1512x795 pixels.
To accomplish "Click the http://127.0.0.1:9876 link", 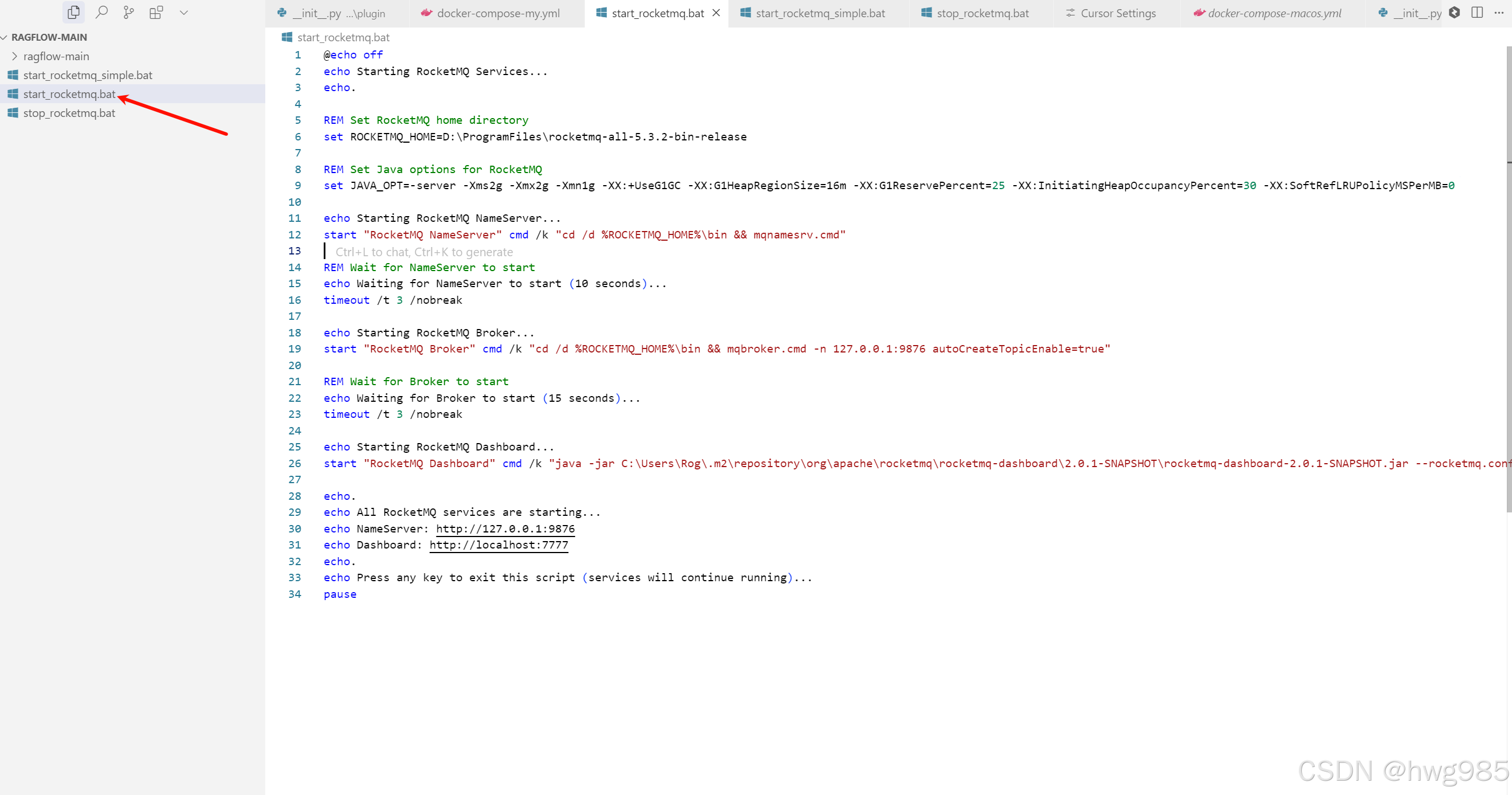I will 505,528.
